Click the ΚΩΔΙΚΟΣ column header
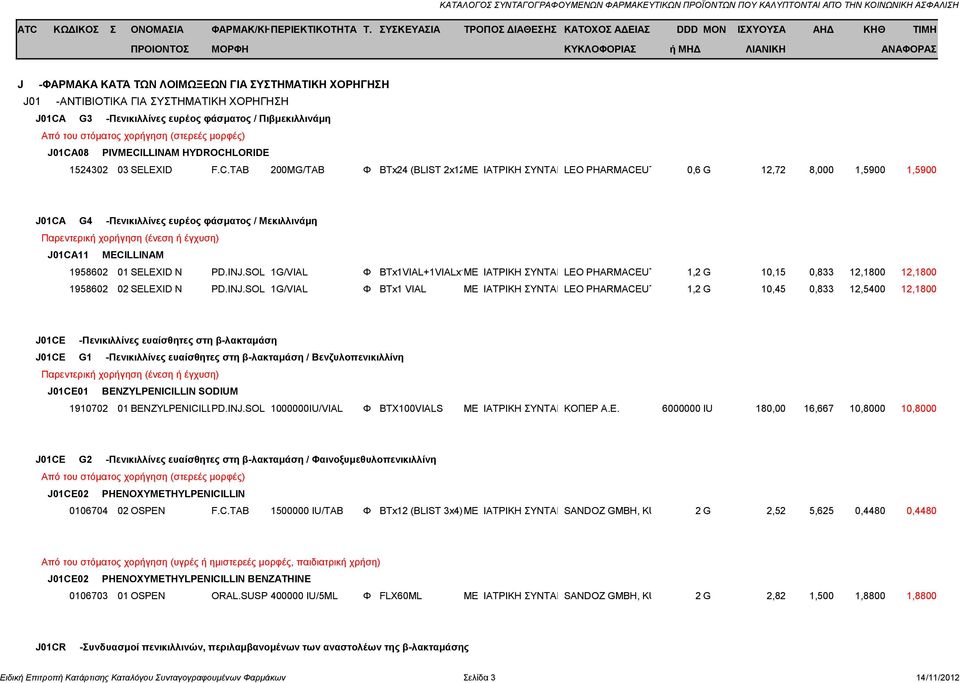Screen dimensions: 960x683 pos(76,29)
